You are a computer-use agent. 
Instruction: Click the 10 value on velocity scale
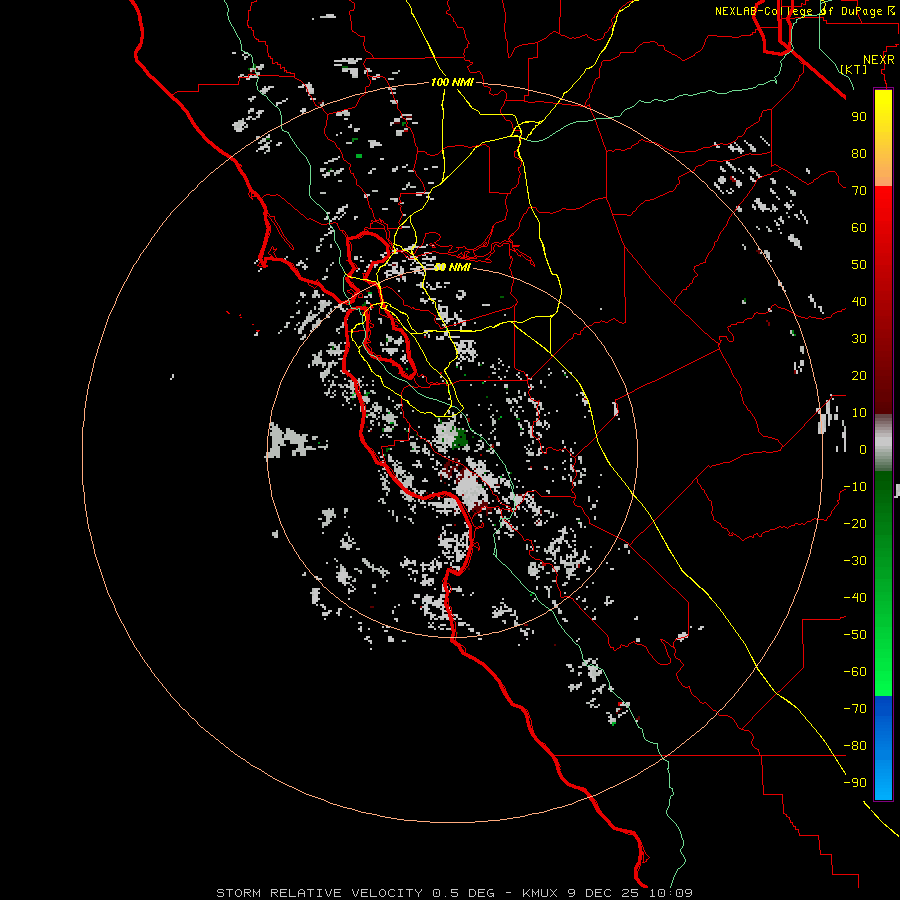pyautogui.click(x=859, y=413)
